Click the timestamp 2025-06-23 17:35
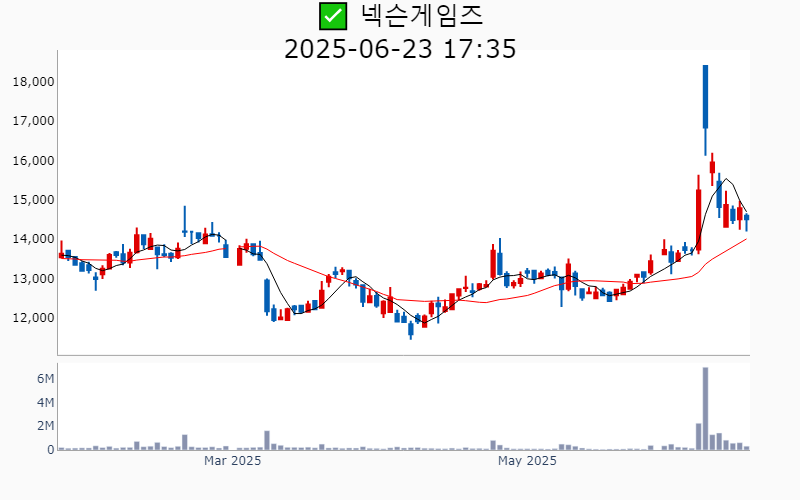800x500 pixels. (400, 49)
